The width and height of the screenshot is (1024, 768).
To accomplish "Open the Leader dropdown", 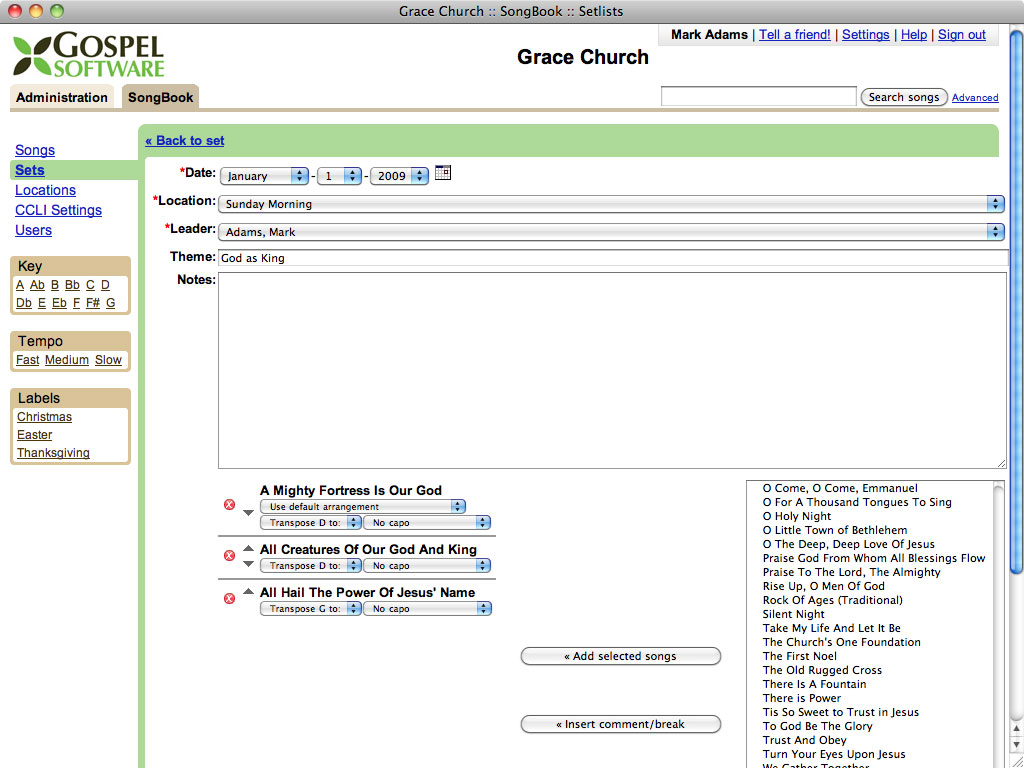I will (611, 232).
